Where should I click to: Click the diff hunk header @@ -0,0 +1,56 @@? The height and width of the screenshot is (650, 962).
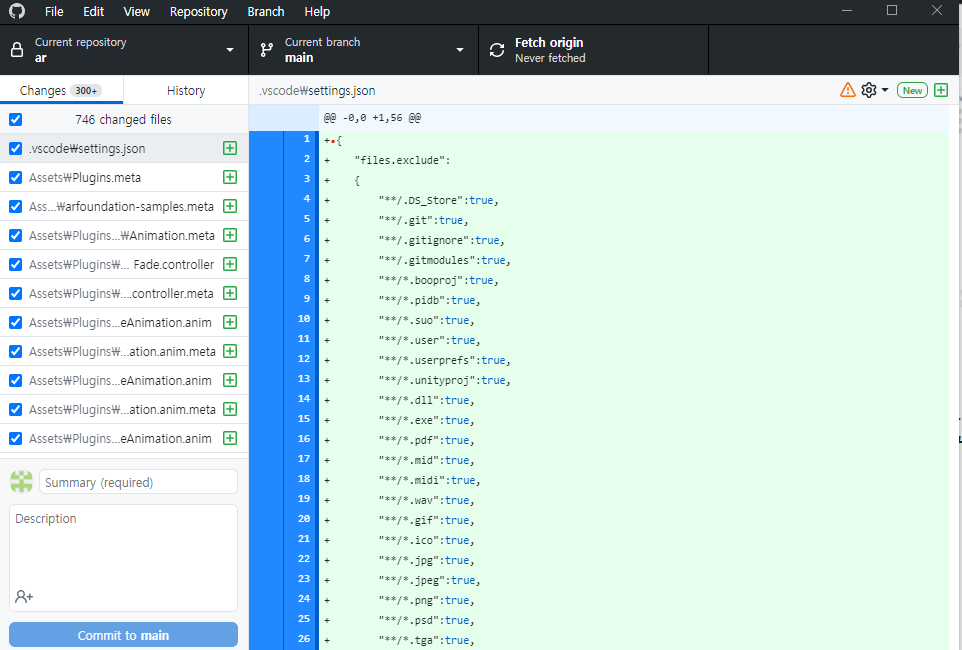click(x=372, y=117)
